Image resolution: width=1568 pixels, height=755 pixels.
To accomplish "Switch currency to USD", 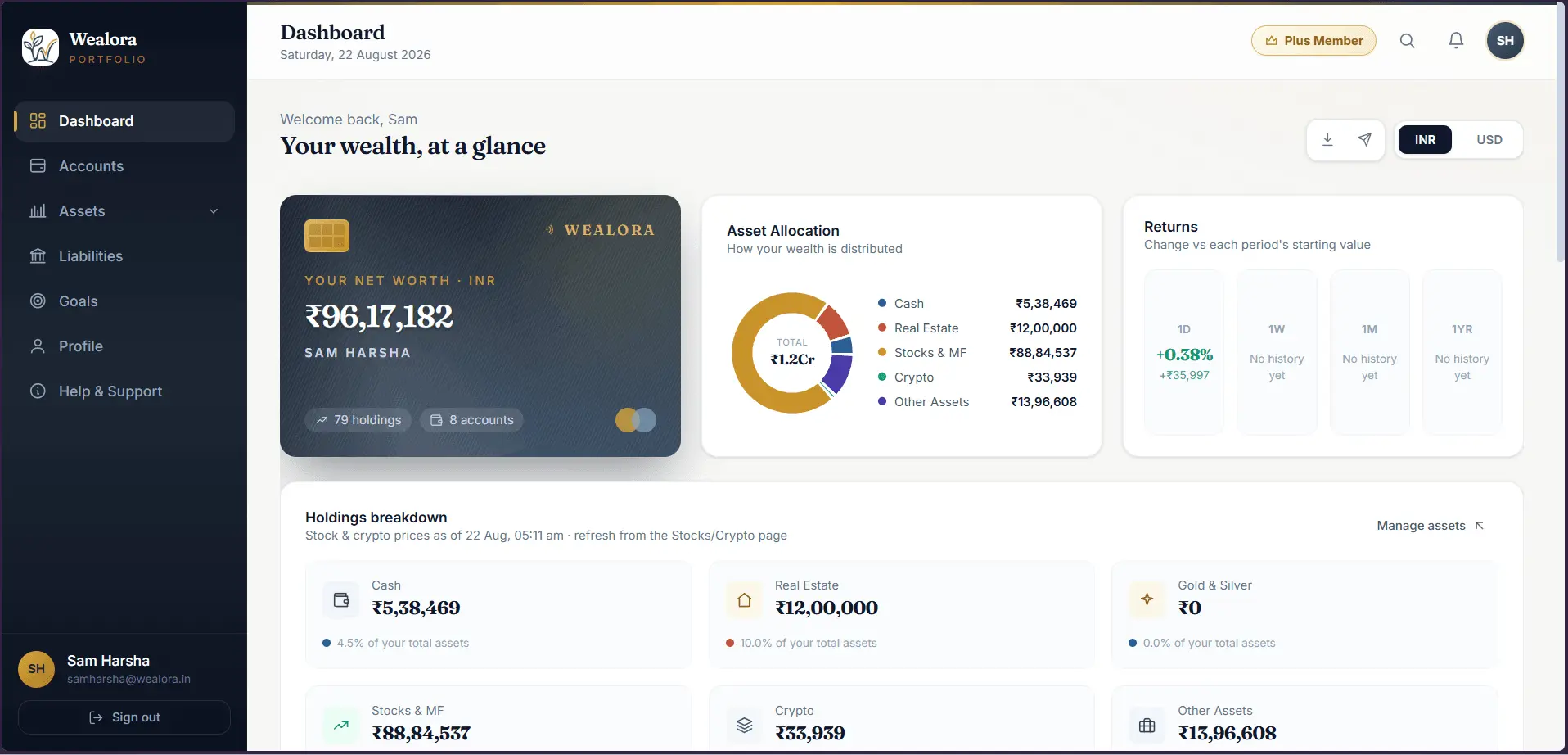I will (1489, 140).
